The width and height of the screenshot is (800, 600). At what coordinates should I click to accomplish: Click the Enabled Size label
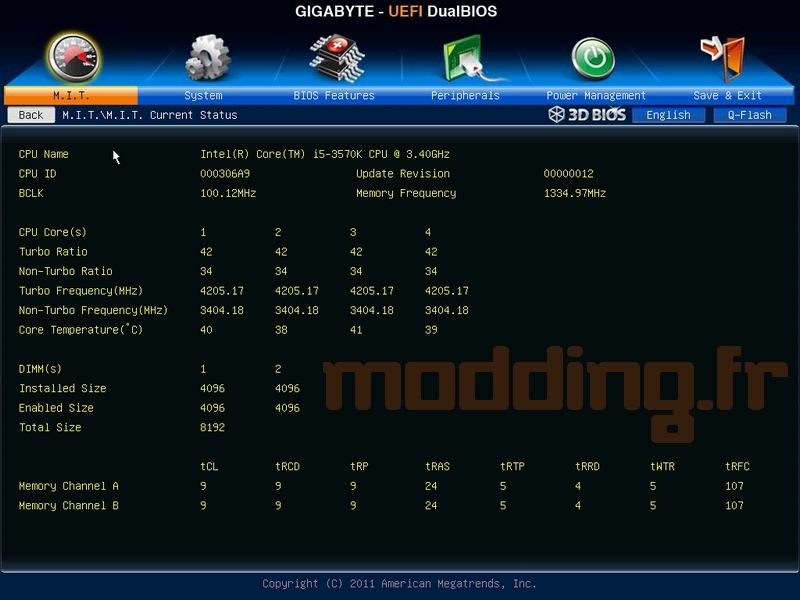56,408
